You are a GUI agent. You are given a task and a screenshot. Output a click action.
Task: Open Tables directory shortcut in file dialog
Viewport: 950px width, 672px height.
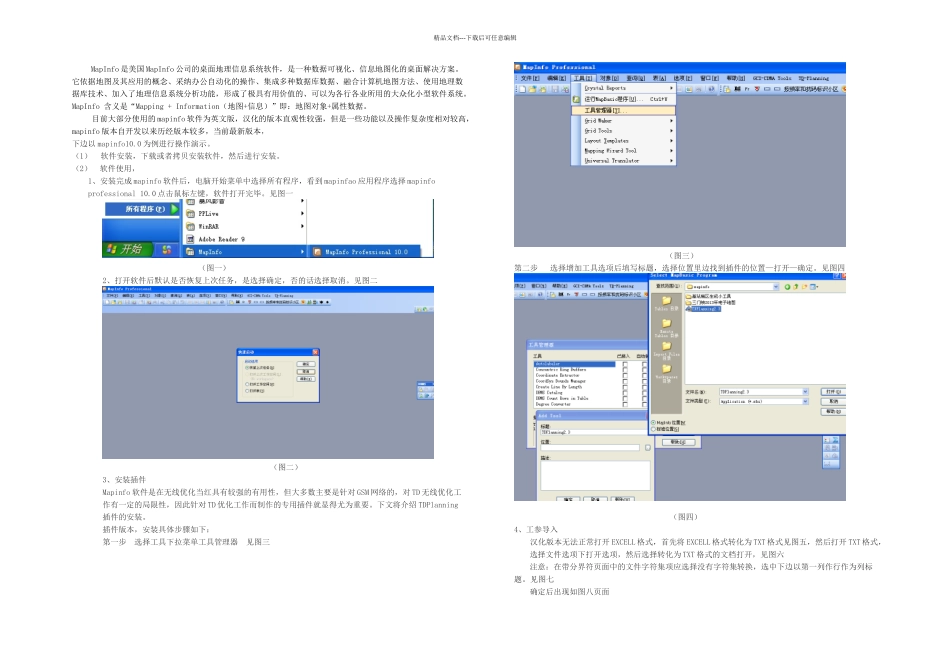pyautogui.click(x=666, y=303)
